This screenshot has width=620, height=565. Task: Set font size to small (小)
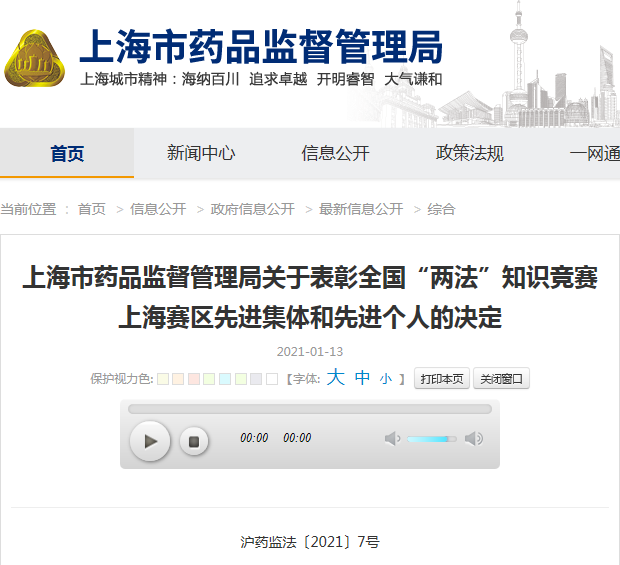tap(385, 379)
